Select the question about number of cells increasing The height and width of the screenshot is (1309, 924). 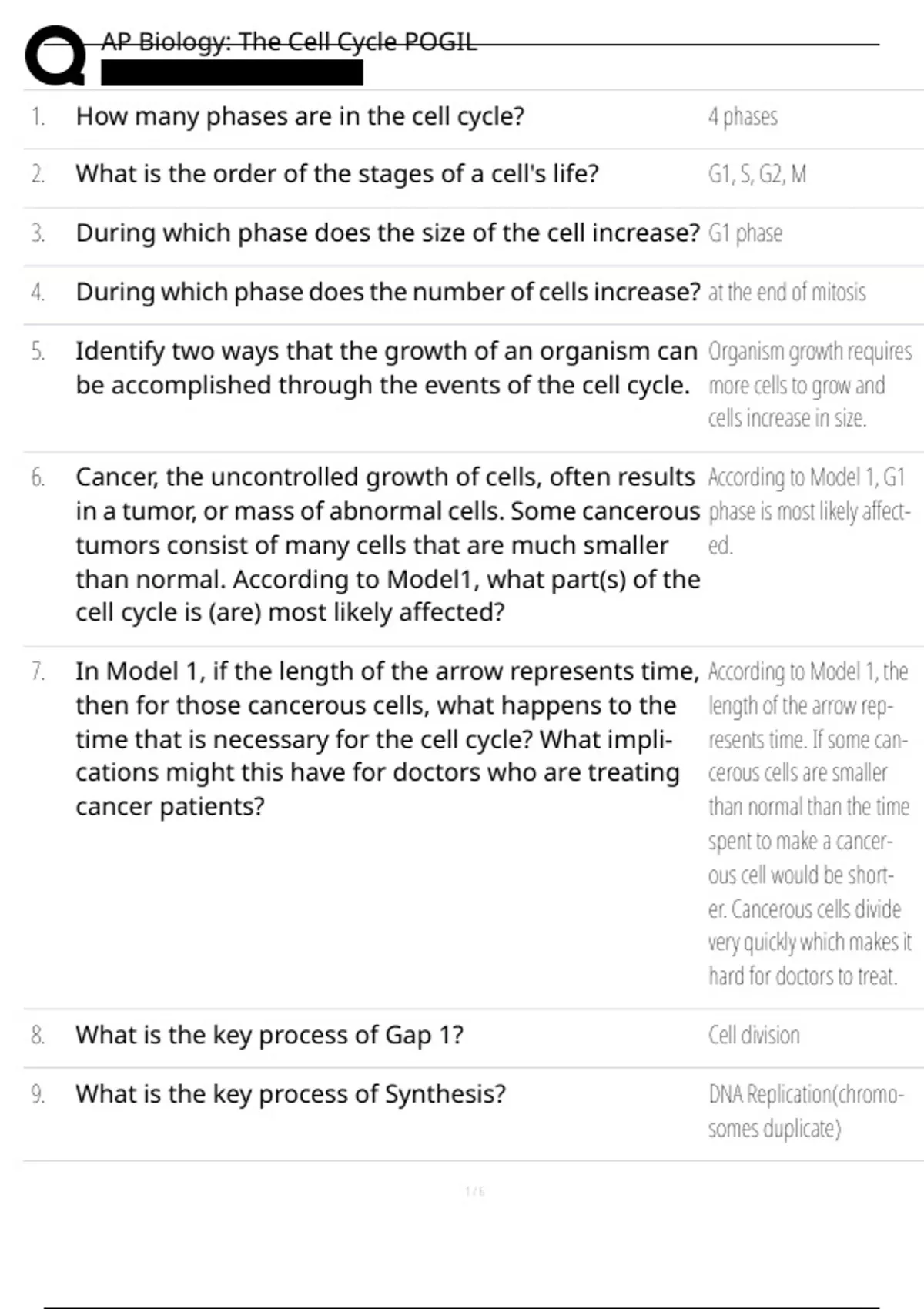tap(387, 292)
